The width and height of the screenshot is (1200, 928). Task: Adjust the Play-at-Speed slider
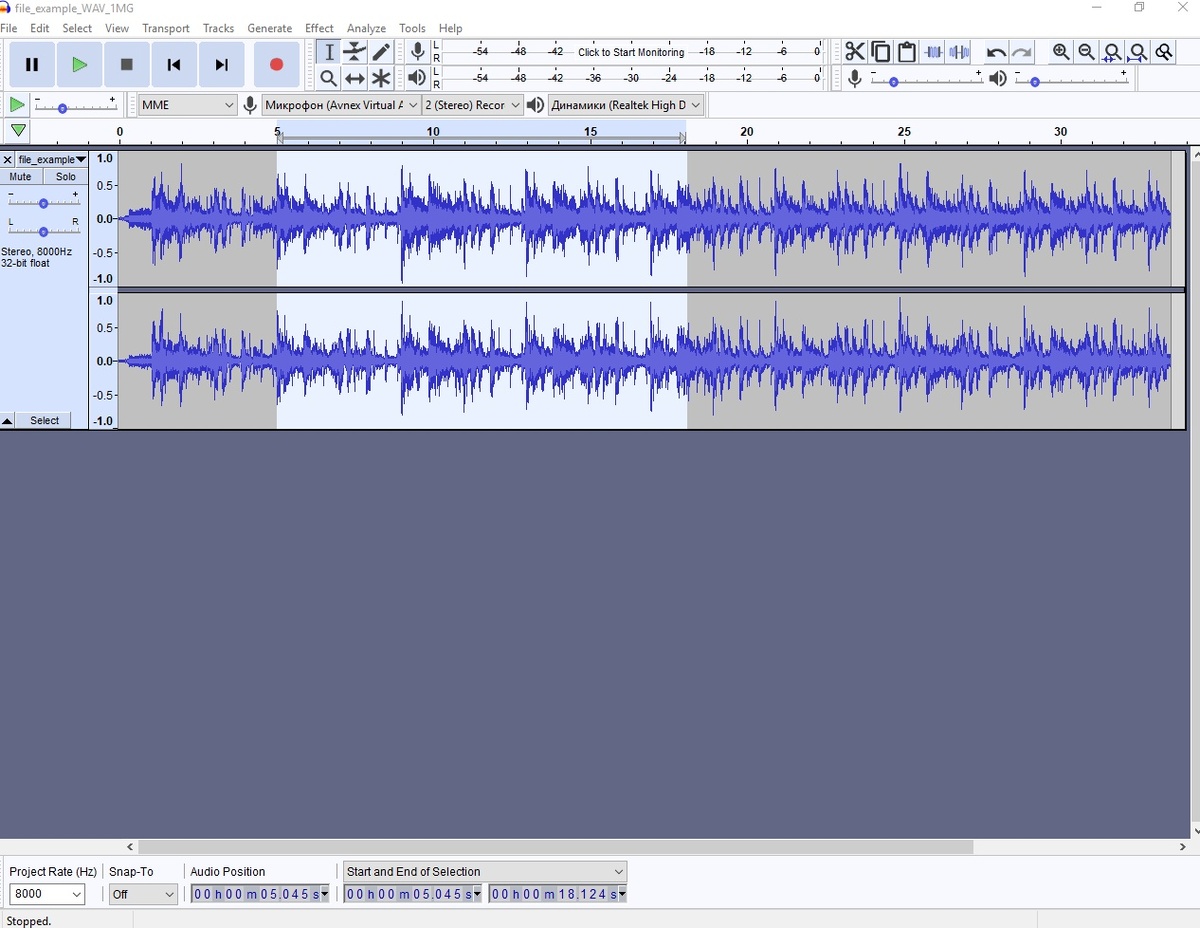[x=75, y=105]
